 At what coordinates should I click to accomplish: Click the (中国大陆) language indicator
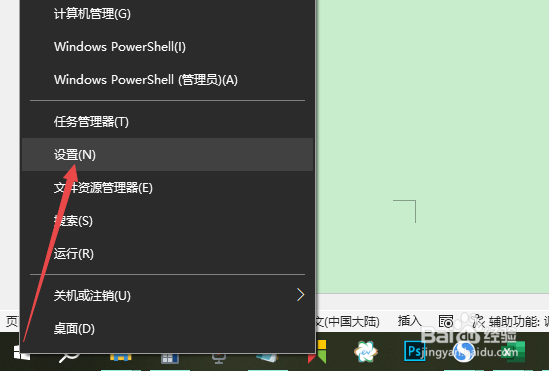click(348, 321)
